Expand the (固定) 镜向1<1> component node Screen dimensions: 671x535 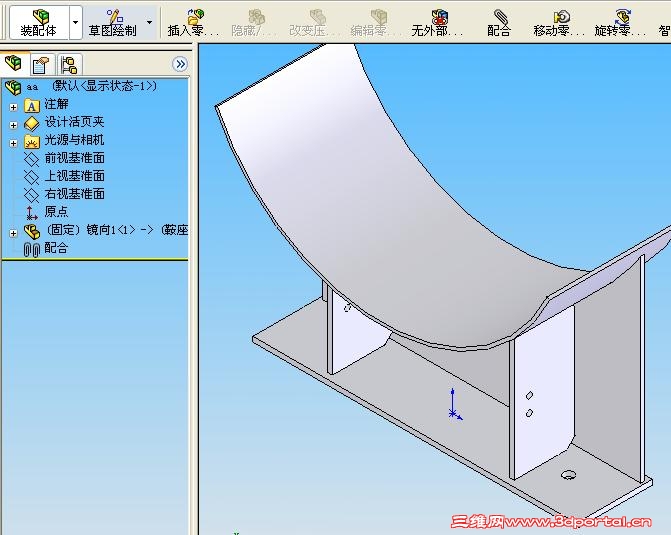coord(13,233)
